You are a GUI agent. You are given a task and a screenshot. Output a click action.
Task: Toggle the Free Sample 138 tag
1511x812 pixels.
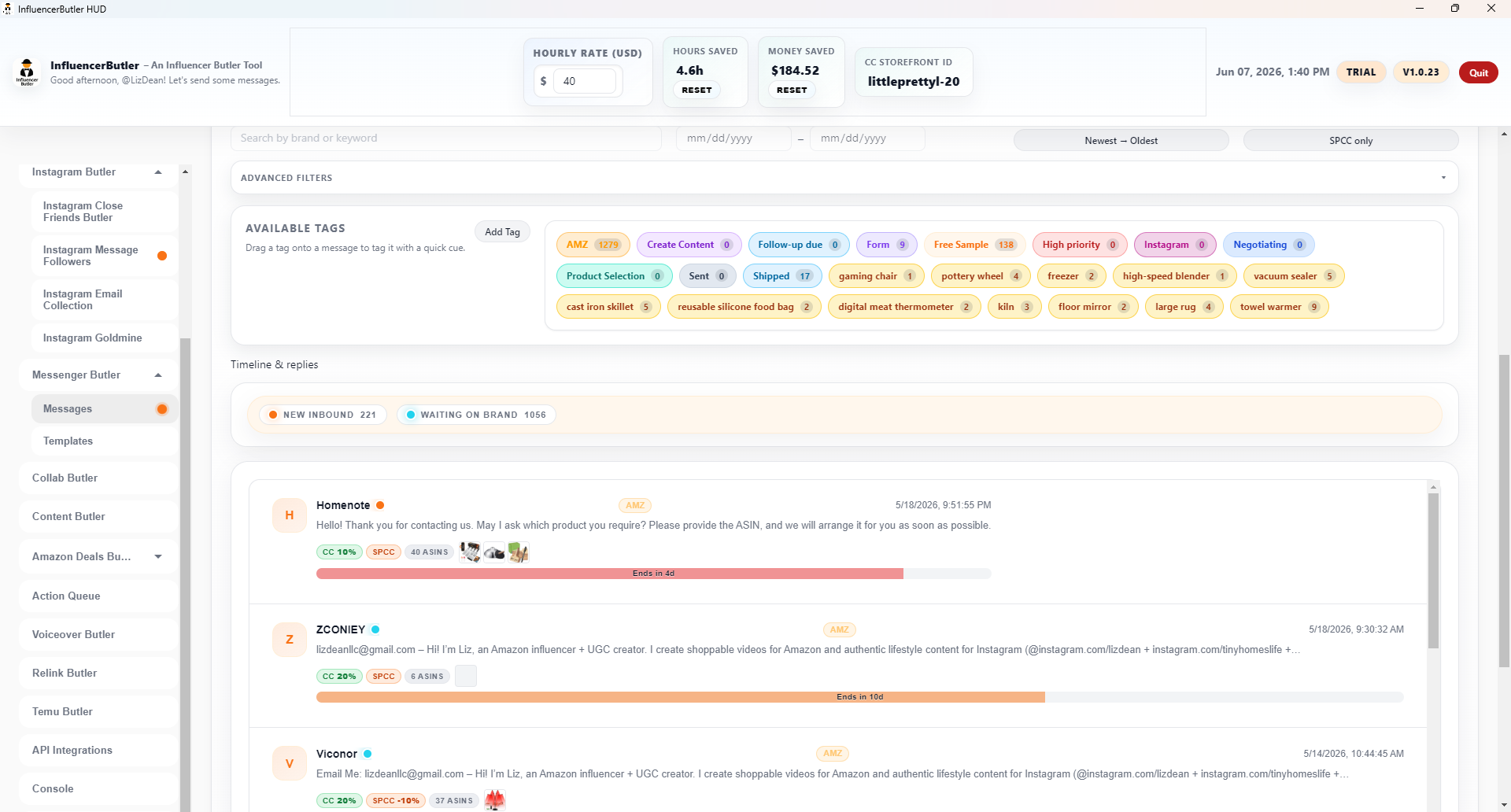pos(974,245)
